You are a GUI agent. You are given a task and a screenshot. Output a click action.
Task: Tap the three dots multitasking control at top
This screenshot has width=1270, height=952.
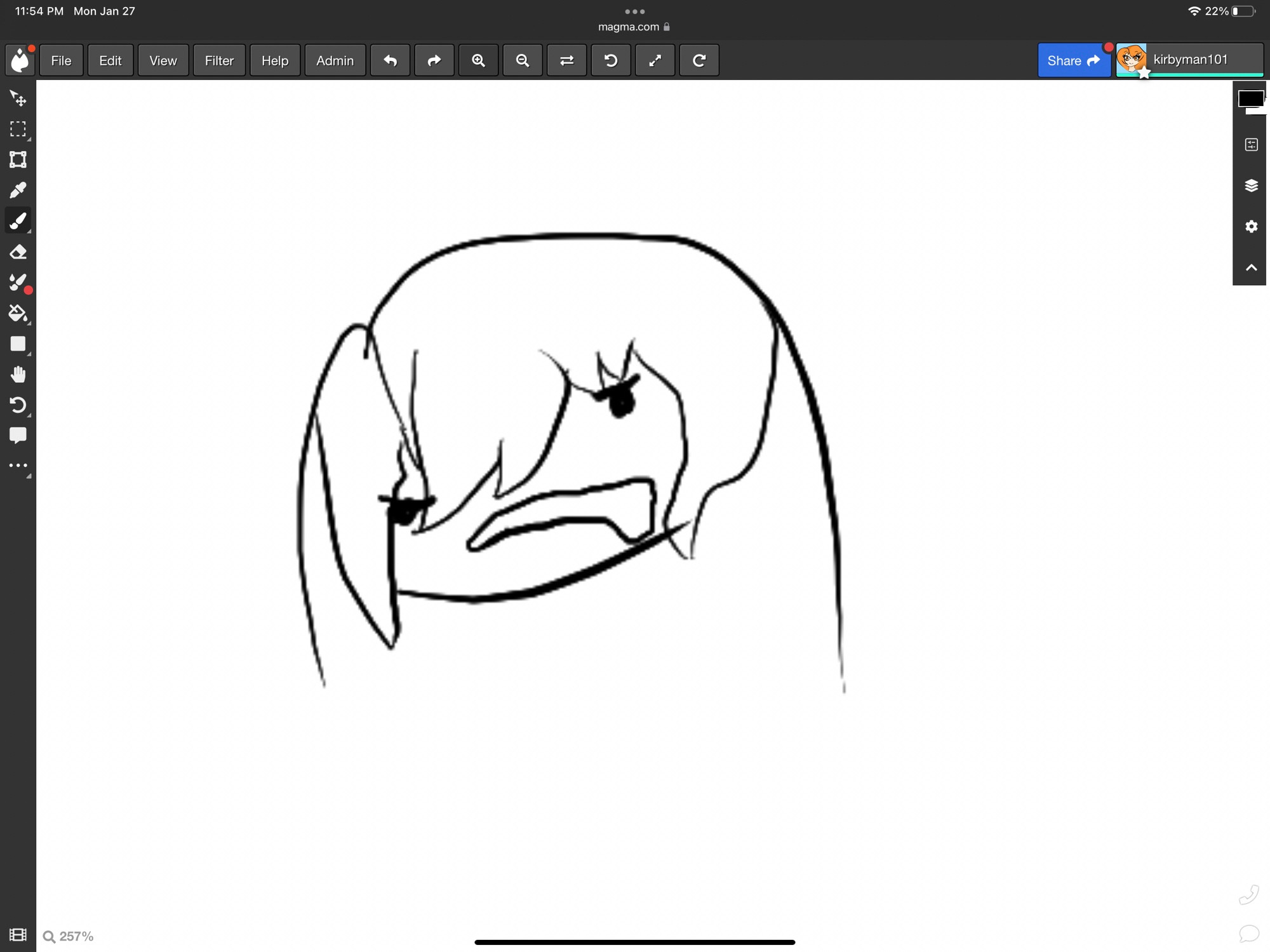coord(634,11)
